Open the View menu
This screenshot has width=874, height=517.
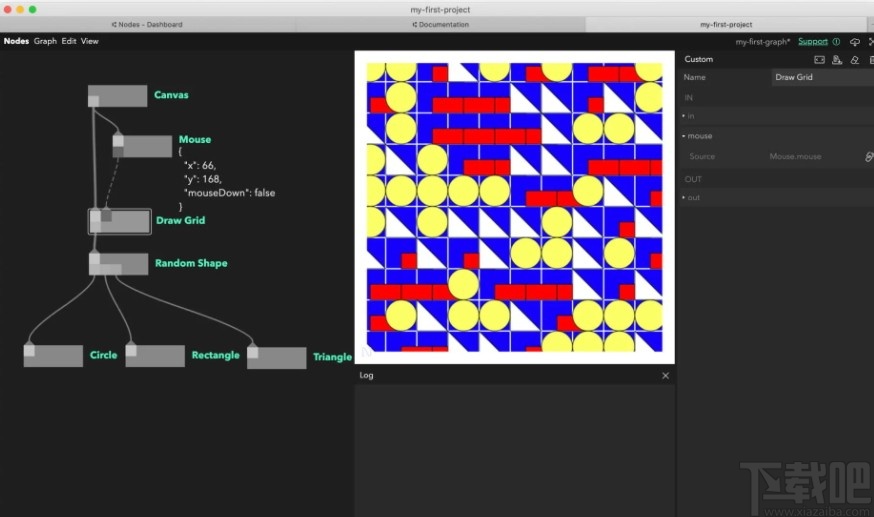pyautogui.click(x=89, y=41)
